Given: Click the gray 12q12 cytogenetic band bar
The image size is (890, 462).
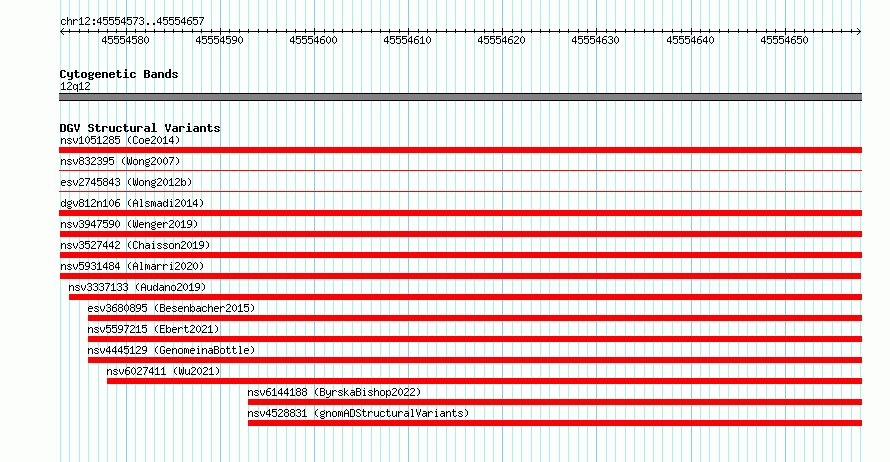Looking at the screenshot, I should point(460,97).
